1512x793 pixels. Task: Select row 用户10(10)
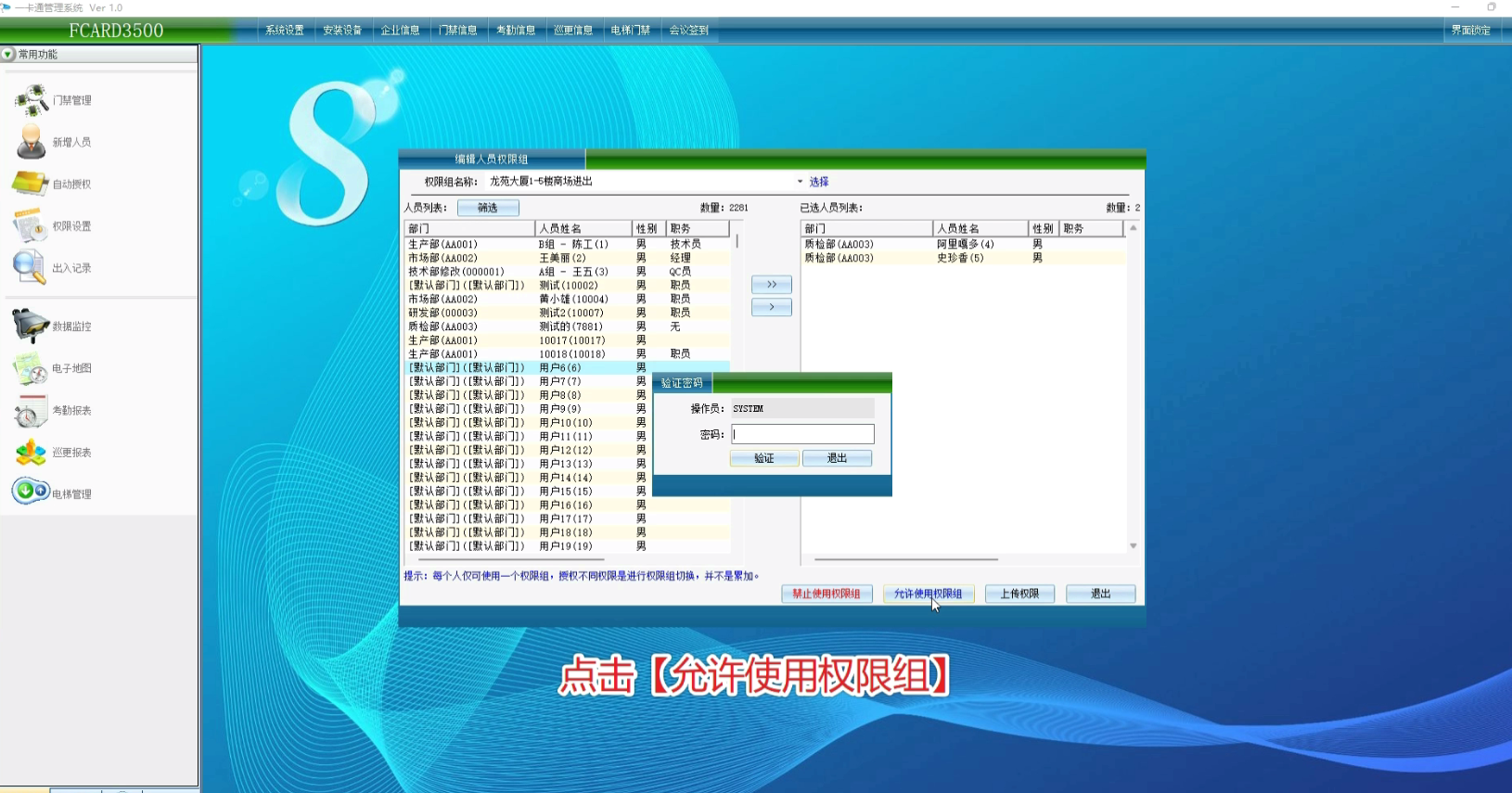[x=568, y=423]
